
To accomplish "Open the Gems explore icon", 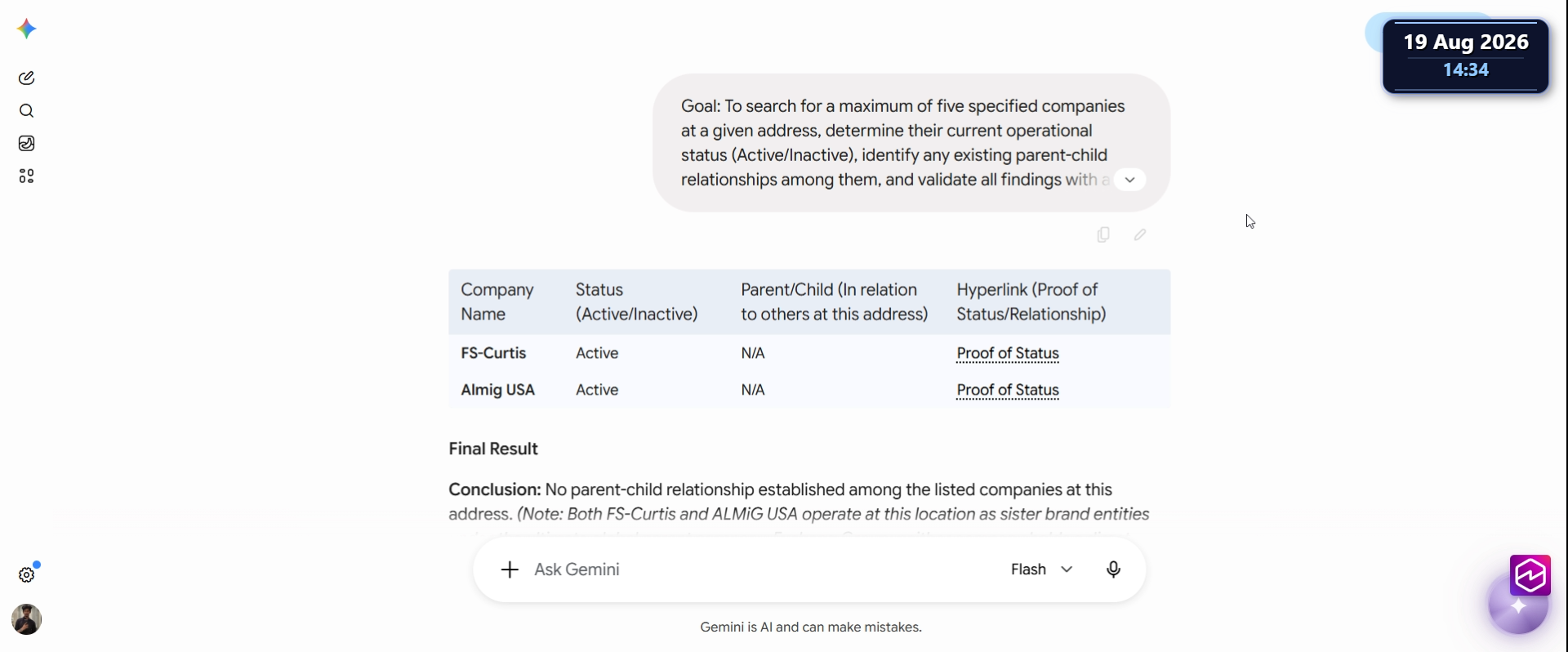I will [x=26, y=176].
